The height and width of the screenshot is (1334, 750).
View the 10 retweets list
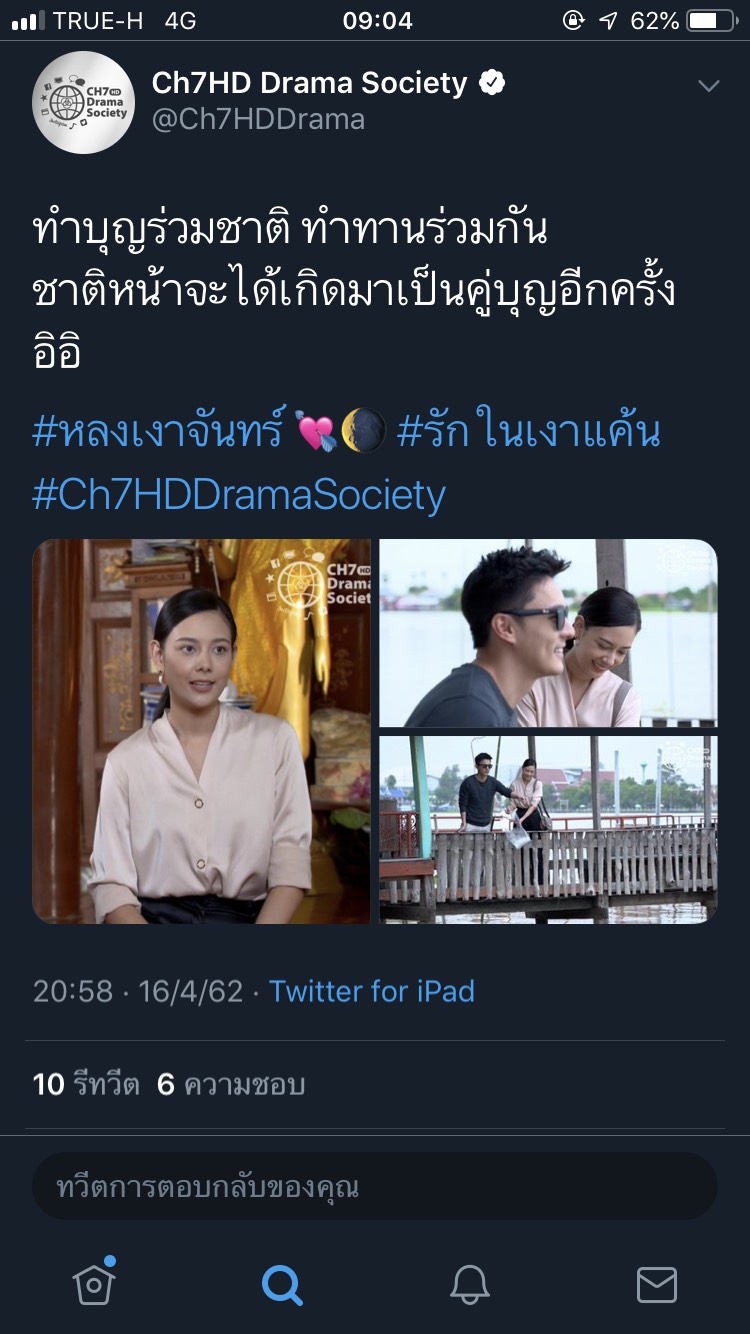pos(86,1084)
